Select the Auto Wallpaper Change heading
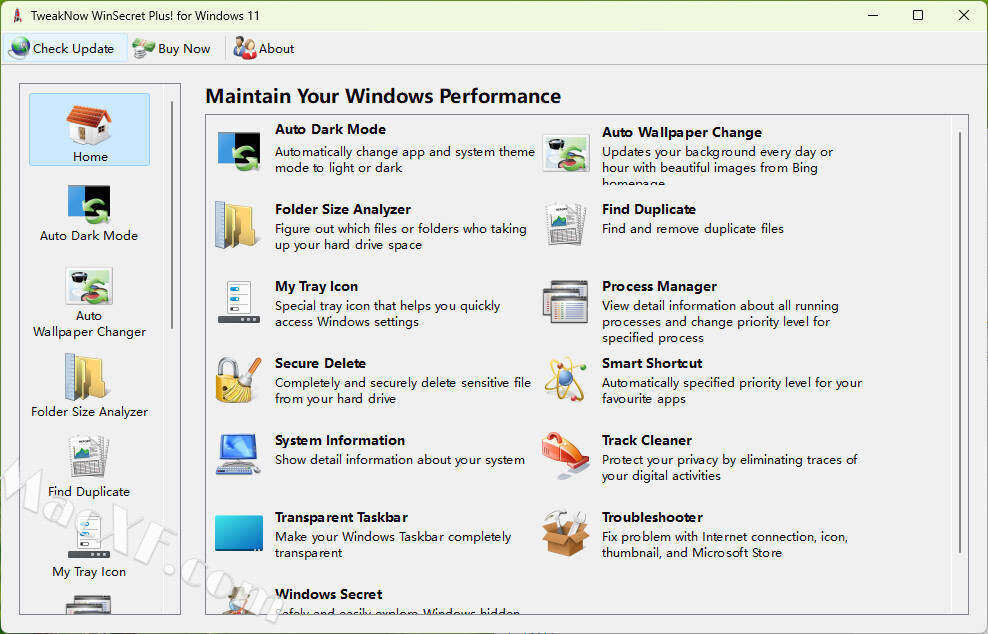 (681, 132)
